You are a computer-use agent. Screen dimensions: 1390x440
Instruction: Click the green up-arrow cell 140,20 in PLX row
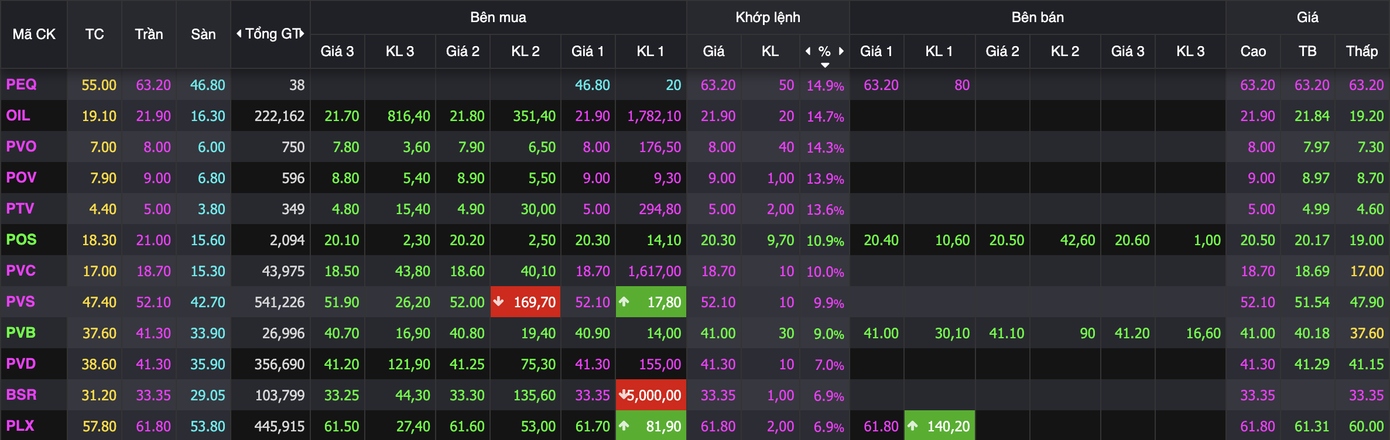pos(939,426)
